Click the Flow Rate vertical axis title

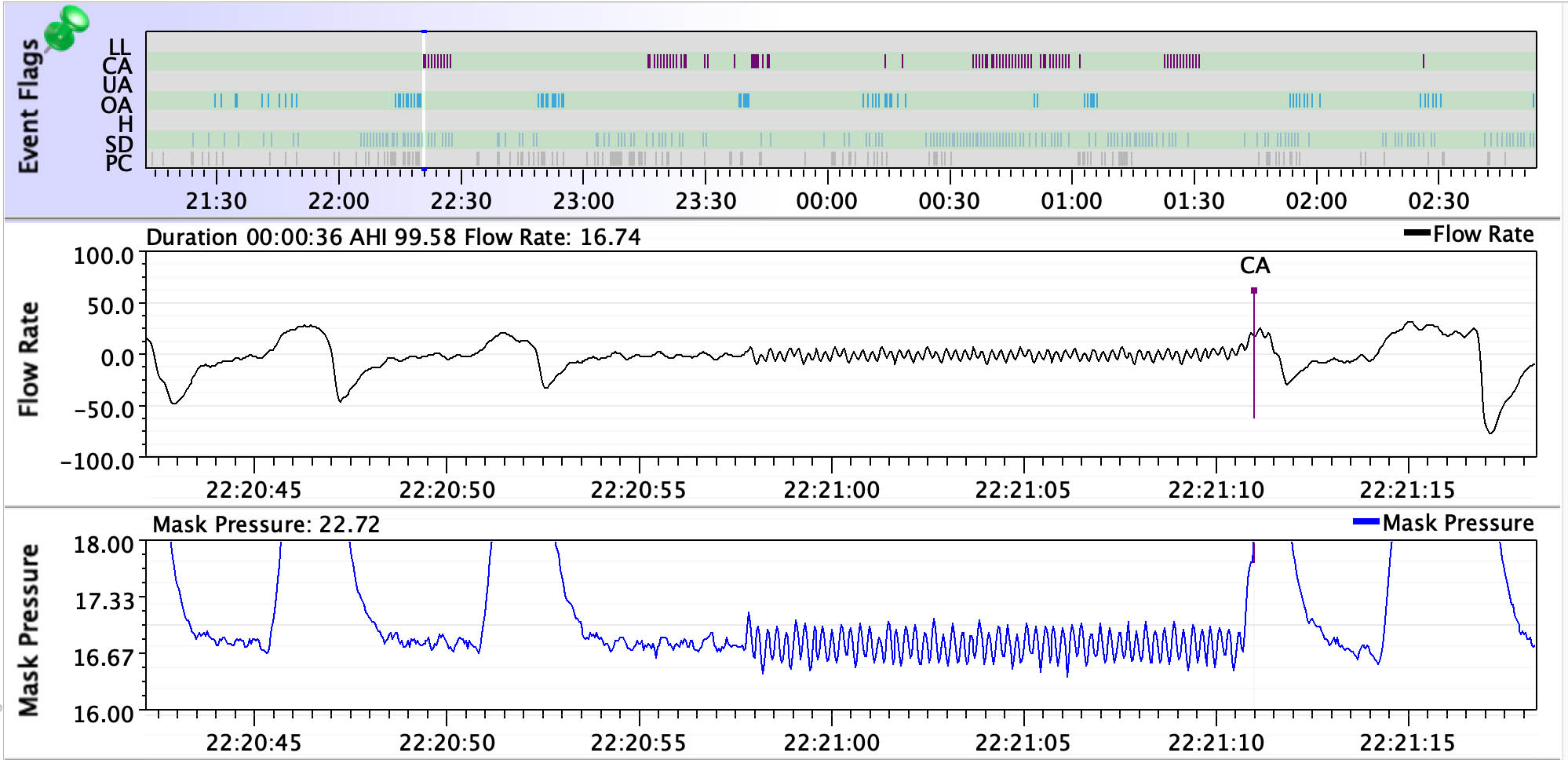click(x=29, y=359)
